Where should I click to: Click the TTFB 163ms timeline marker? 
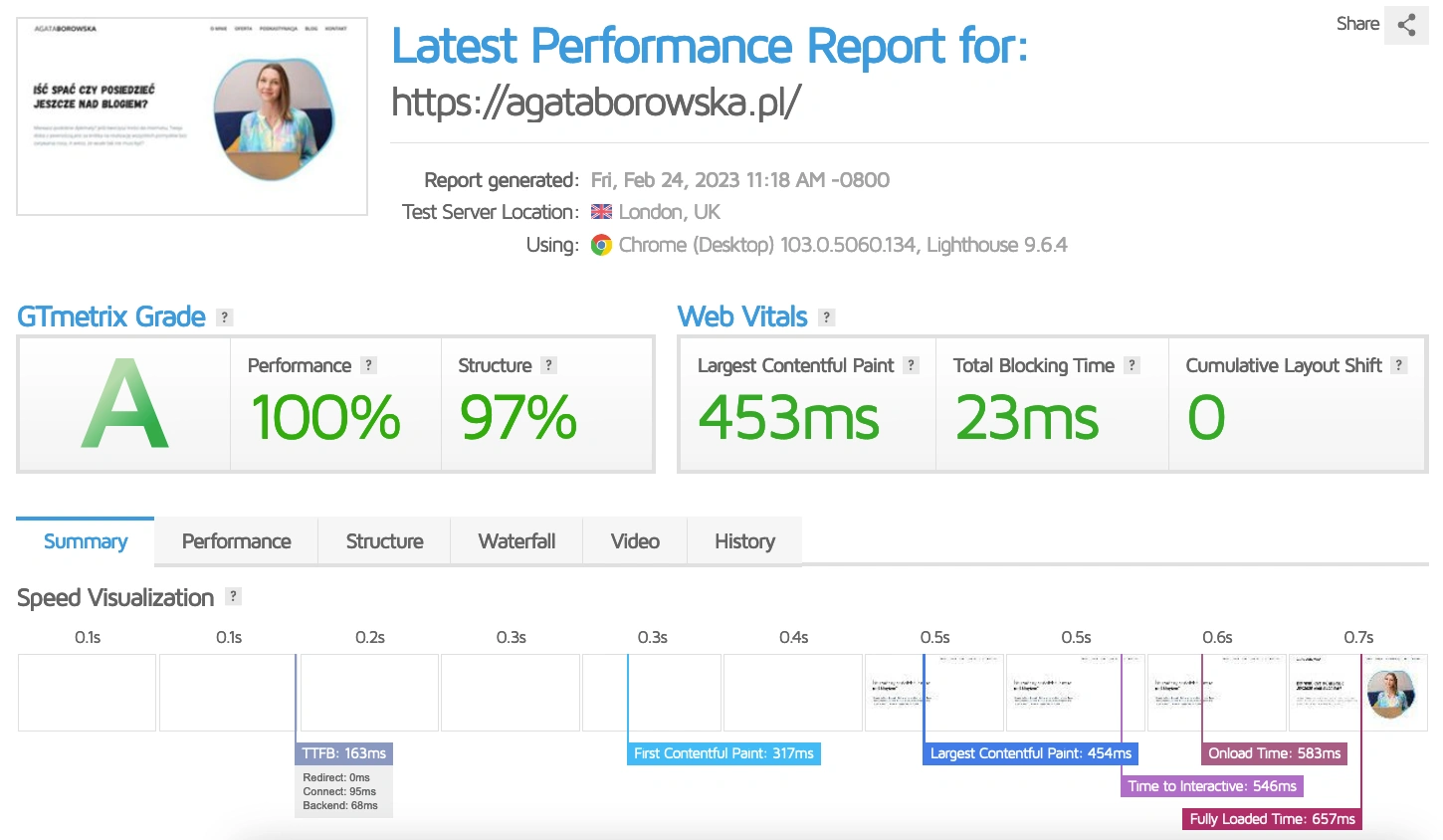tap(344, 753)
